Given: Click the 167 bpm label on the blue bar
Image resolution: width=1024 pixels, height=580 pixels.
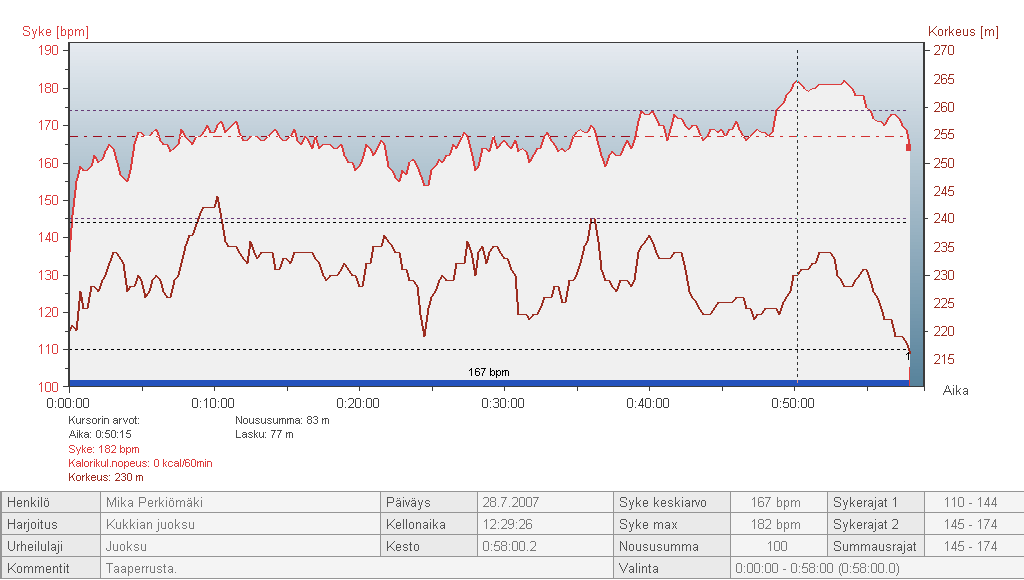Looking at the screenshot, I should click(x=488, y=373).
